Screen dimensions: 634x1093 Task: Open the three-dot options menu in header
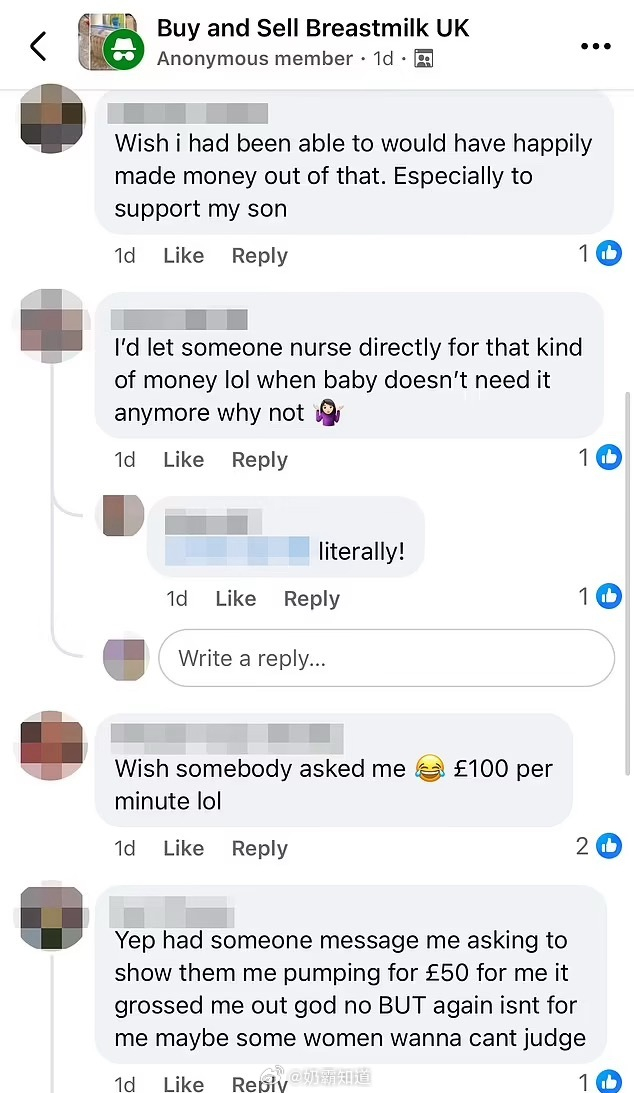596,46
